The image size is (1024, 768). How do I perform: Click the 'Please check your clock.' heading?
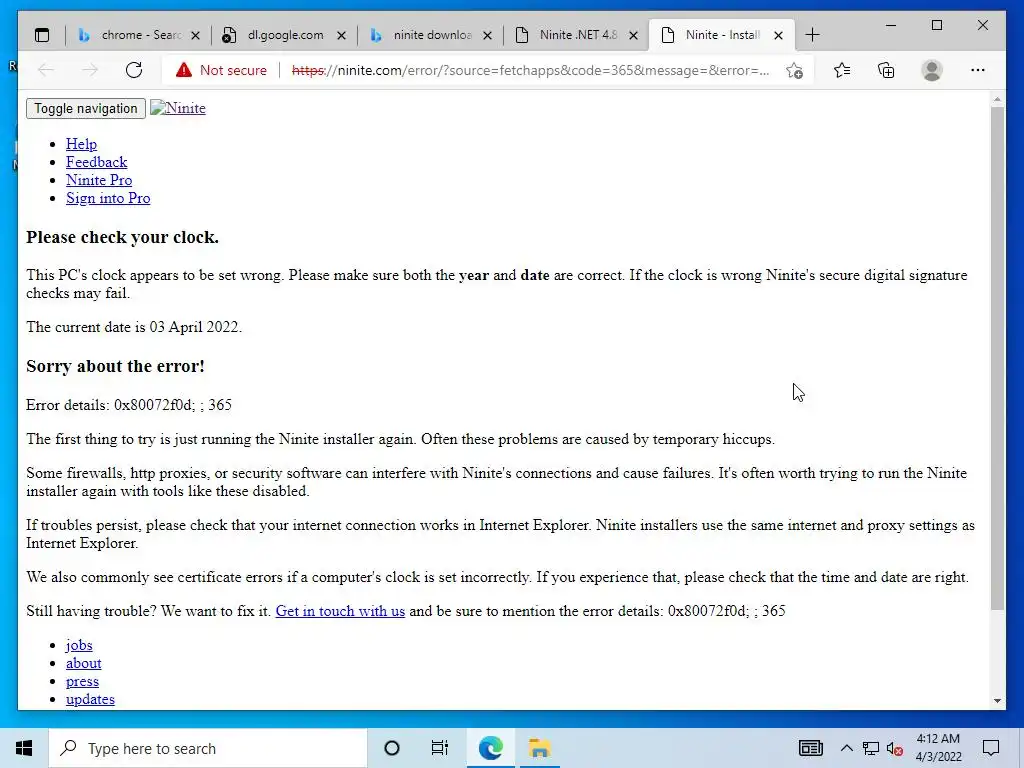tap(123, 237)
